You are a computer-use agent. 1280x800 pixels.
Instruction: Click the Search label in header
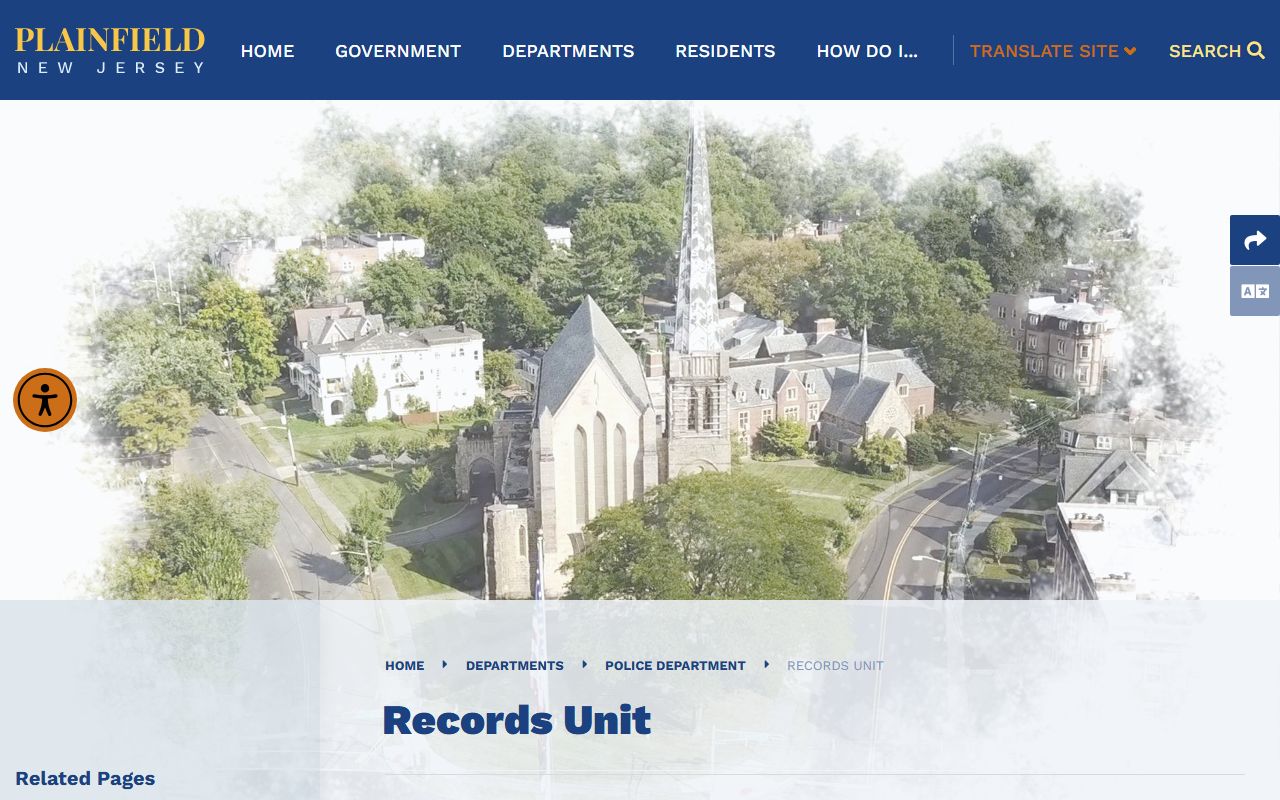1204,51
